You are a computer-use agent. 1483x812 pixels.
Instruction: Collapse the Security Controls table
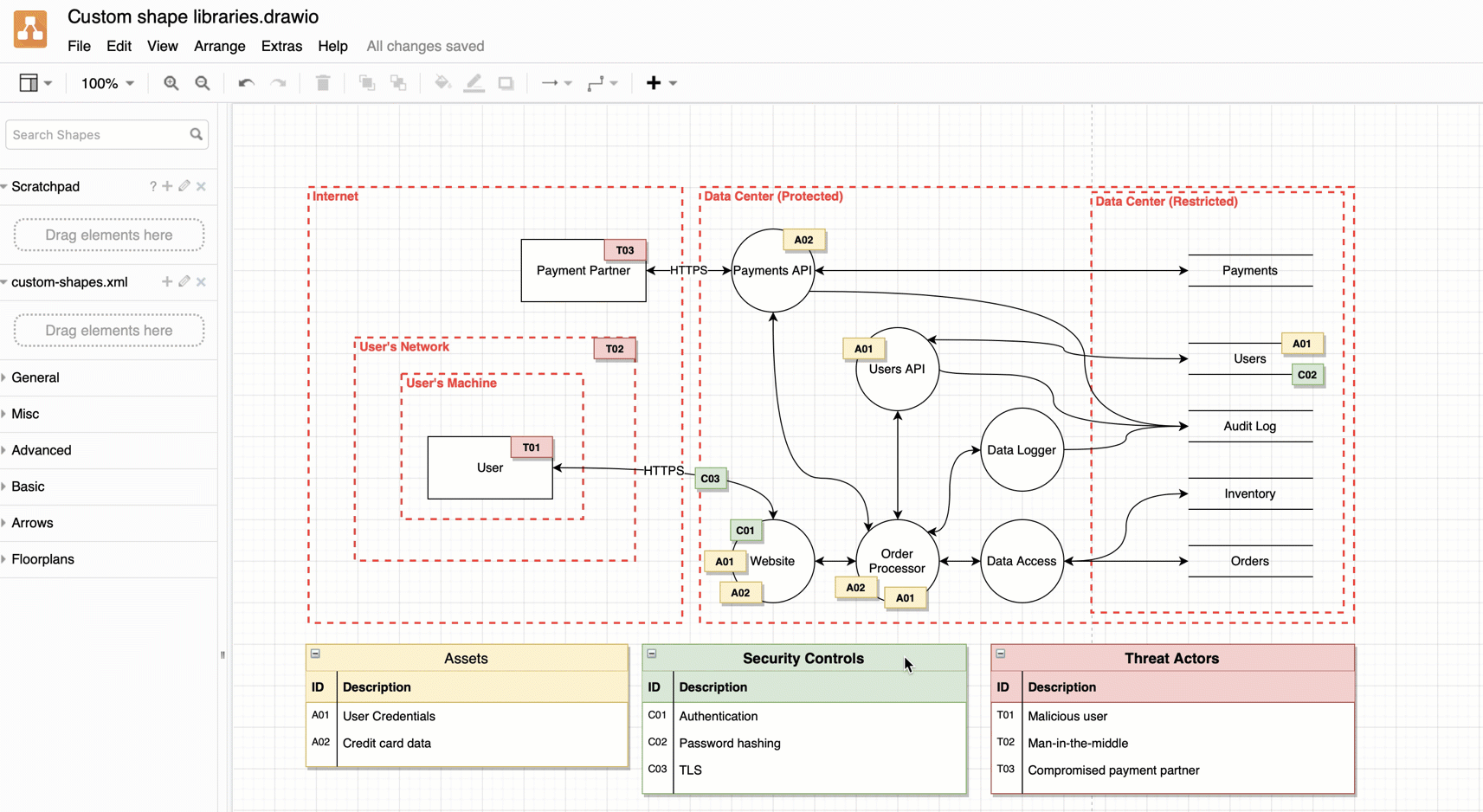(x=652, y=654)
